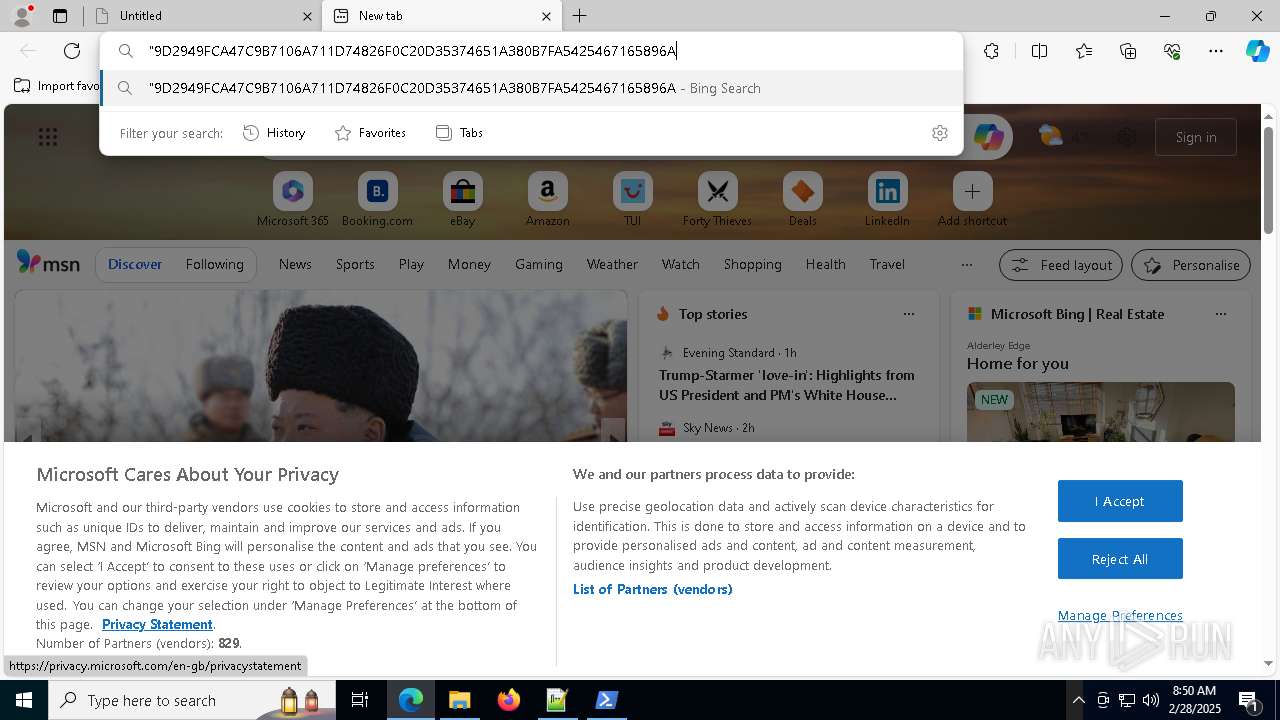Image resolution: width=1280 pixels, height=720 pixels.
Task: Open the browser profile icon
Action: click(x=21, y=16)
